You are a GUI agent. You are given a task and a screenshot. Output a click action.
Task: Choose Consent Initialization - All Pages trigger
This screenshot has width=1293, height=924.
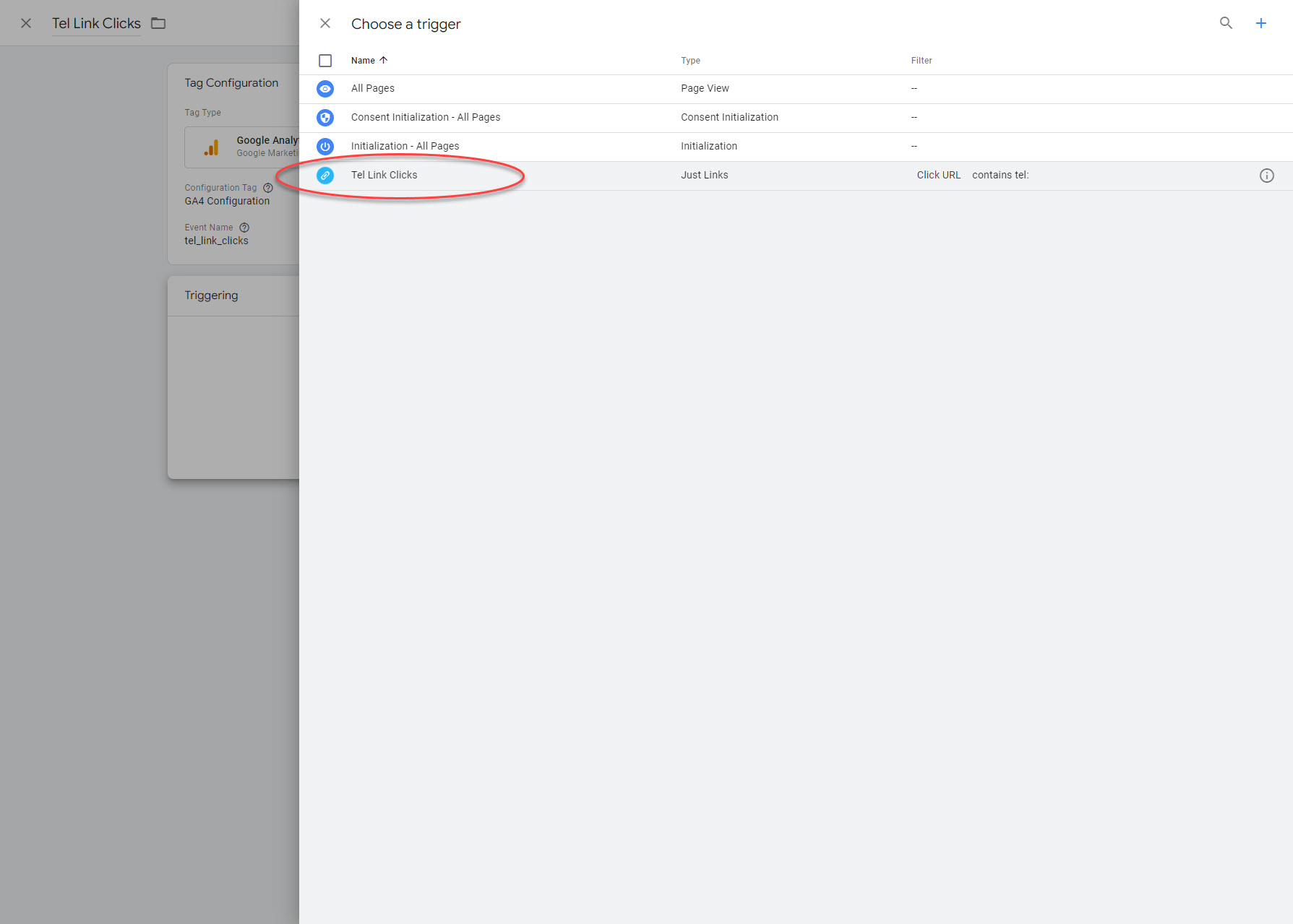pos(426,117)
